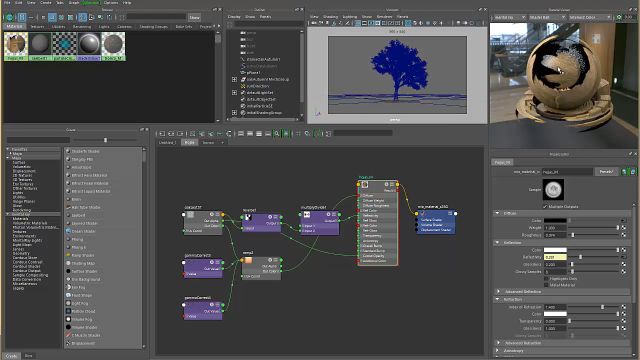Expand the Anisotropy section
The height and width of the screenshot is (360, 640).
pyautogui.click(x=498, y=351)
